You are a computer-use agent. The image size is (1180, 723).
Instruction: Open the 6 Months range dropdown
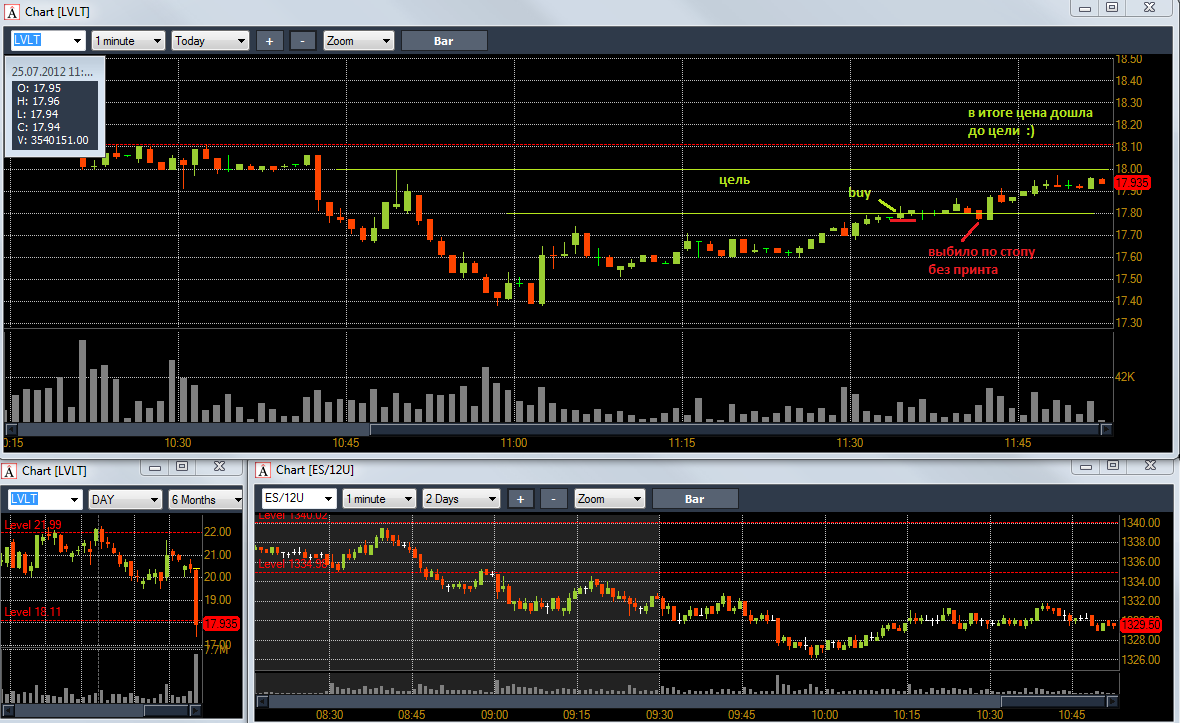206,500
